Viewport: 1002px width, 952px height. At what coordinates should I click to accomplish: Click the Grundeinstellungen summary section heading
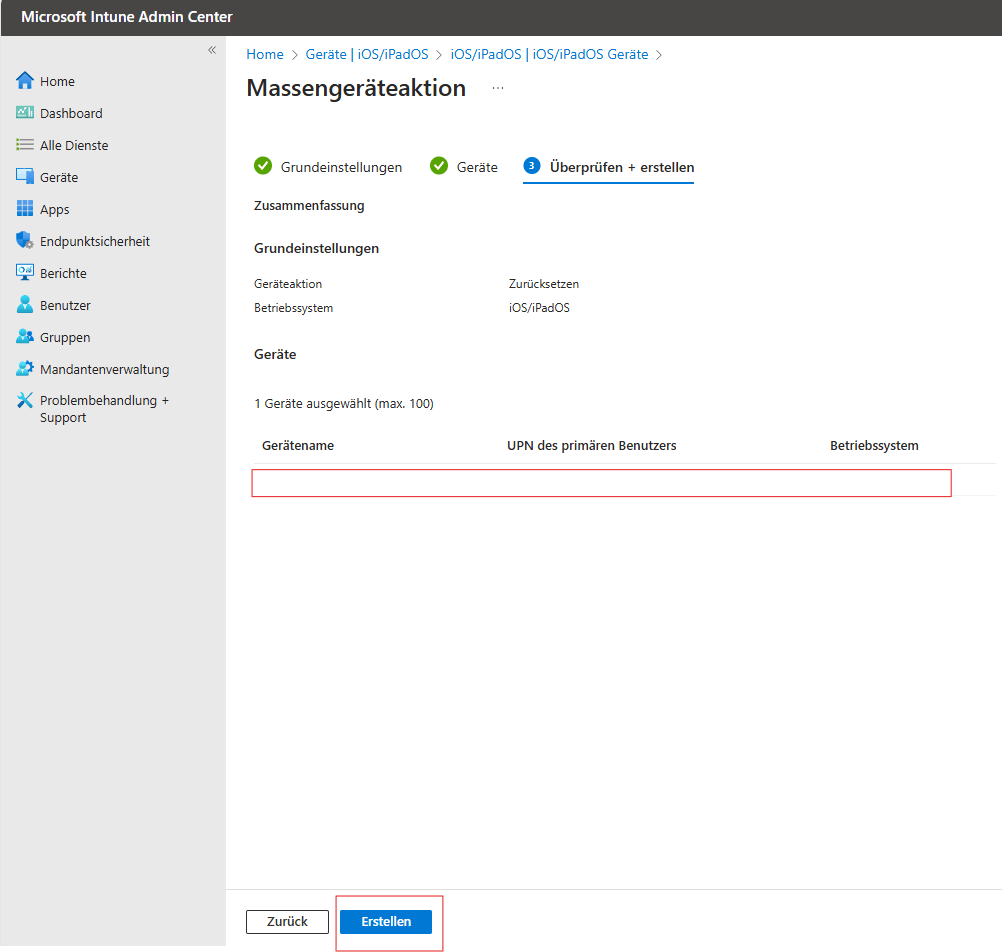pyautogui.click(x=316, y=249)
